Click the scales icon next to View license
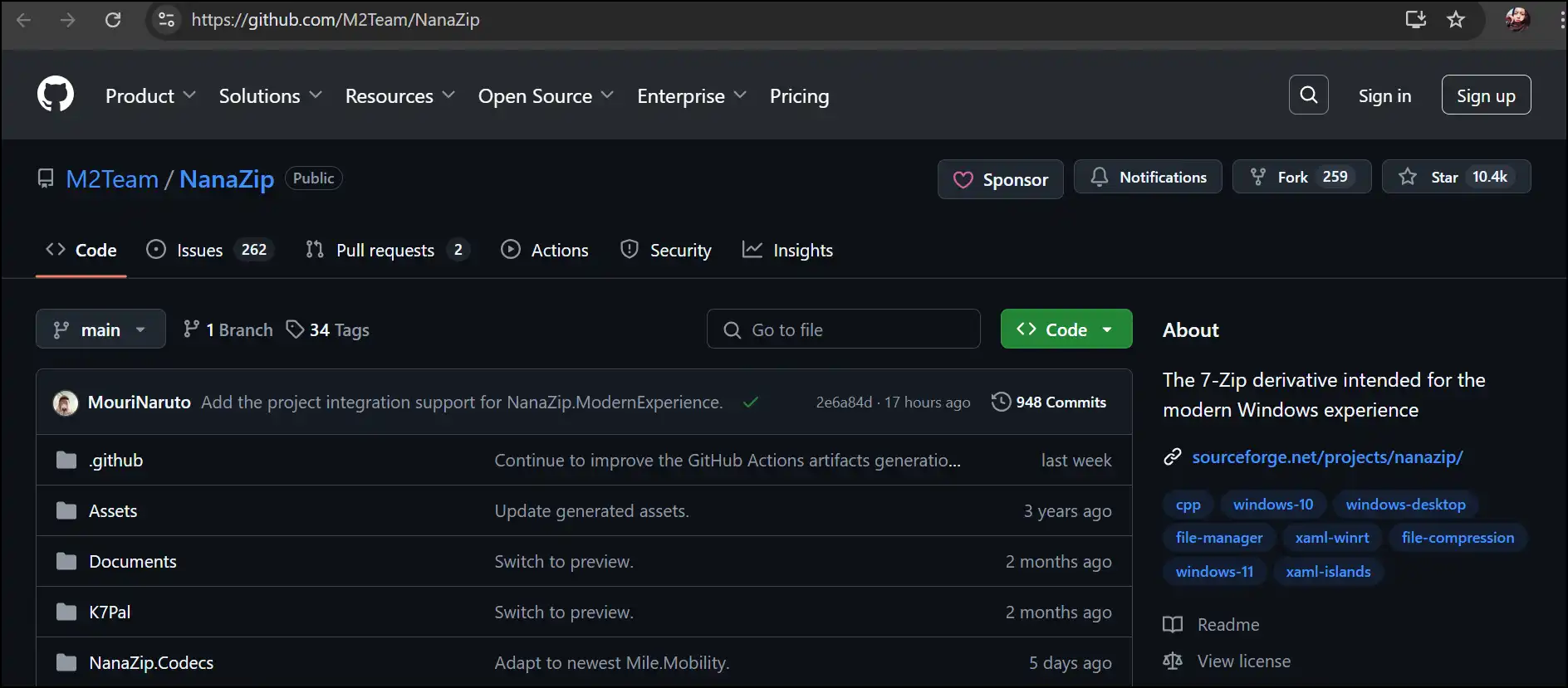This screenshot has width=1568, height=688. (1173, 661)
